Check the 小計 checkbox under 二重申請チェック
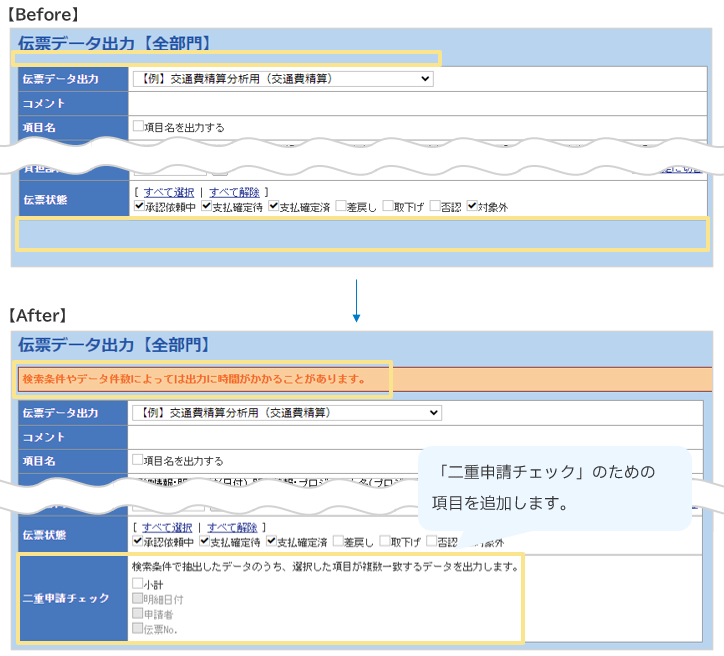The image size is (724, 656). tap(137, 584)
